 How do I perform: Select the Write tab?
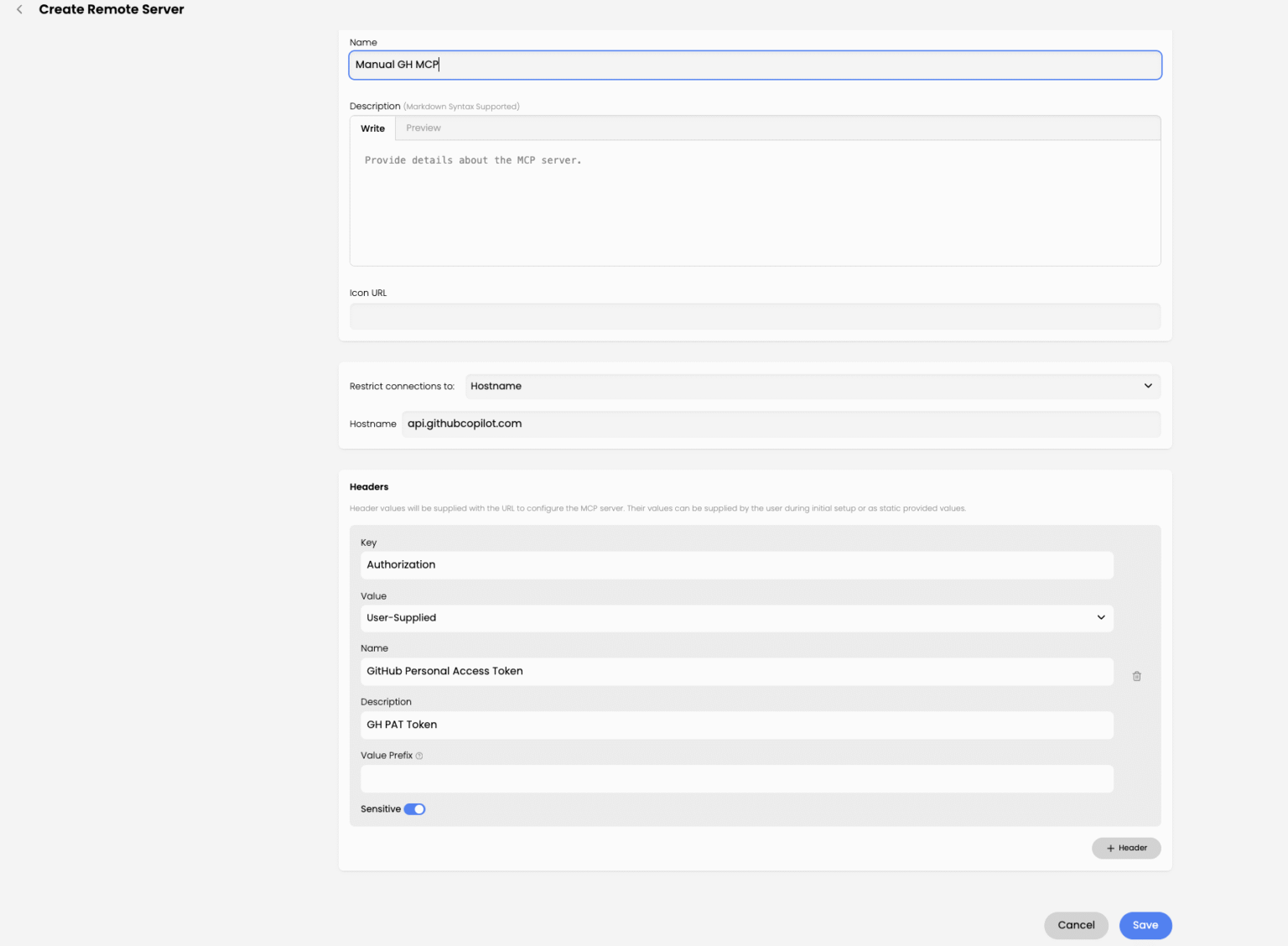pos(373,128)
